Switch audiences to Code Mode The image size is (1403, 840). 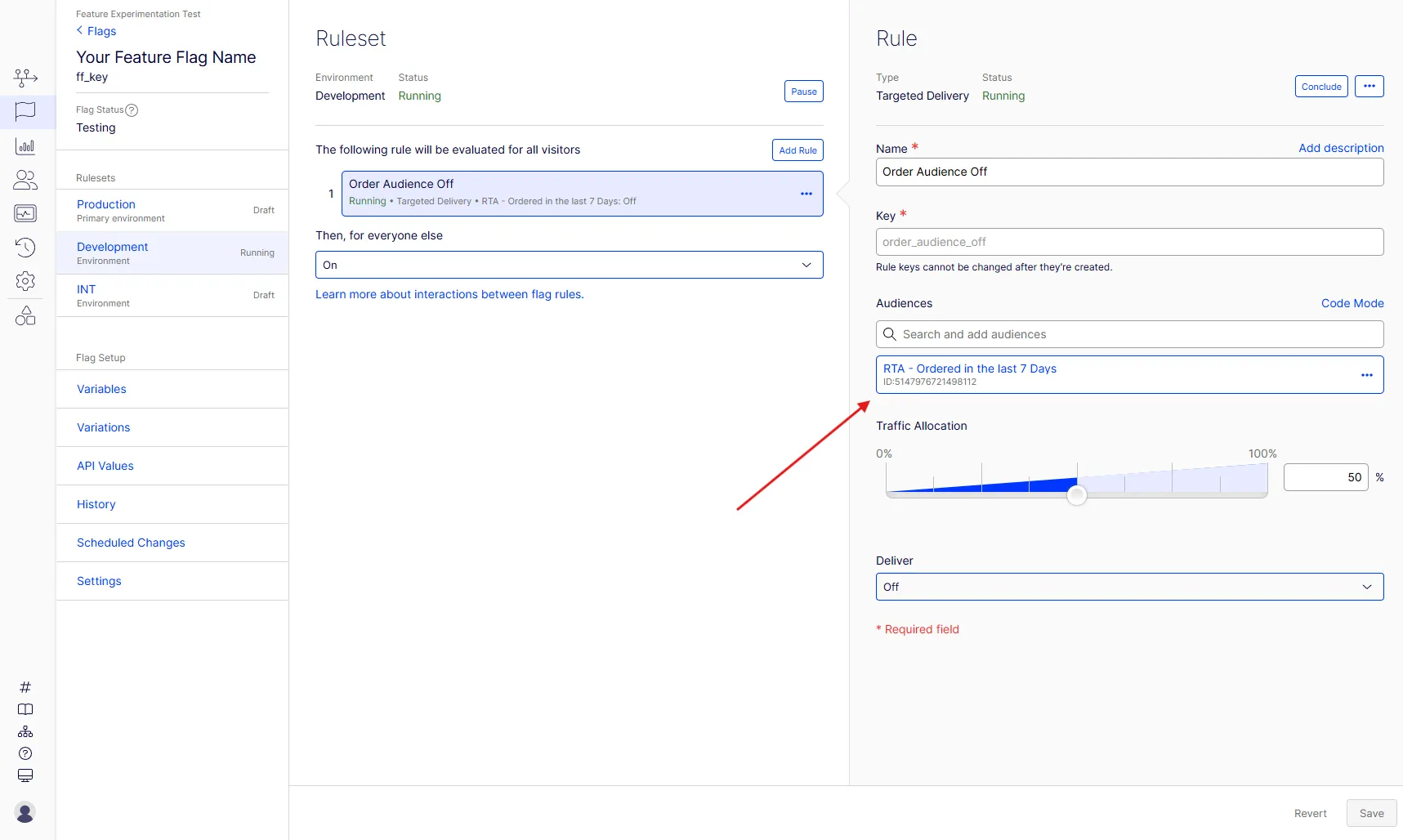pyautogui.click(x=1352, y=303)
